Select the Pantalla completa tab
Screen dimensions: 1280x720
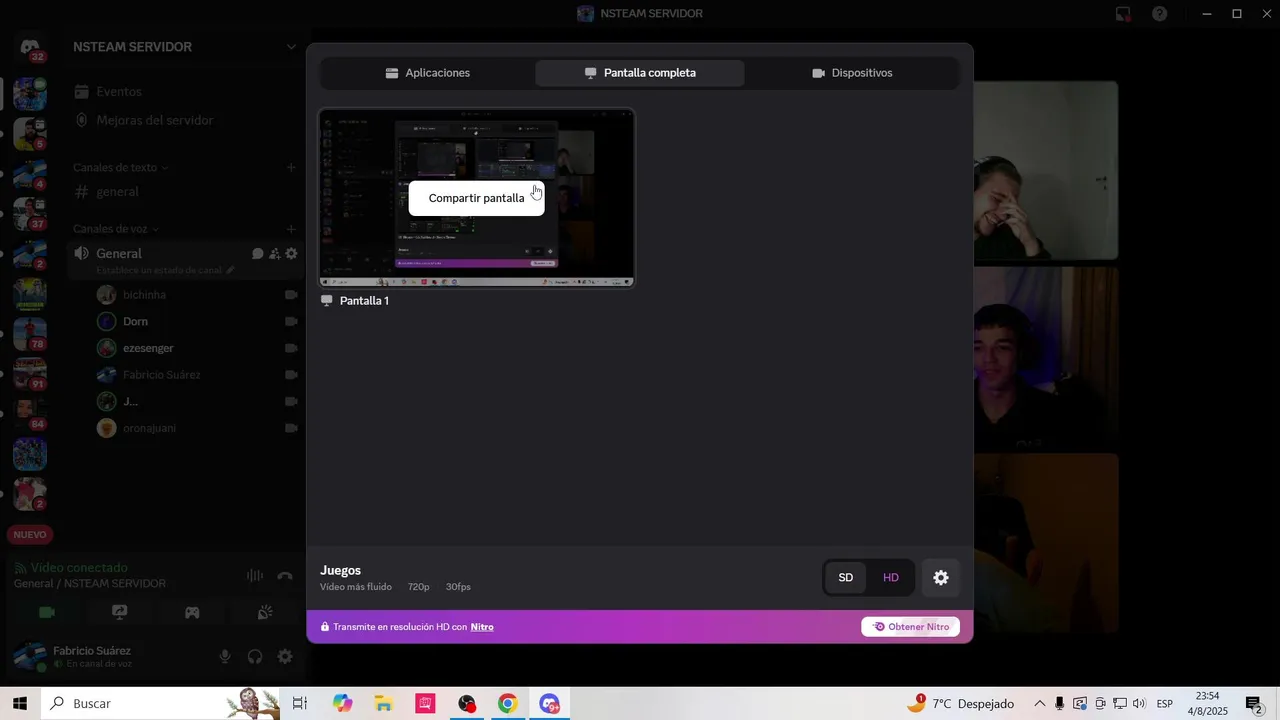pos(640,73)
